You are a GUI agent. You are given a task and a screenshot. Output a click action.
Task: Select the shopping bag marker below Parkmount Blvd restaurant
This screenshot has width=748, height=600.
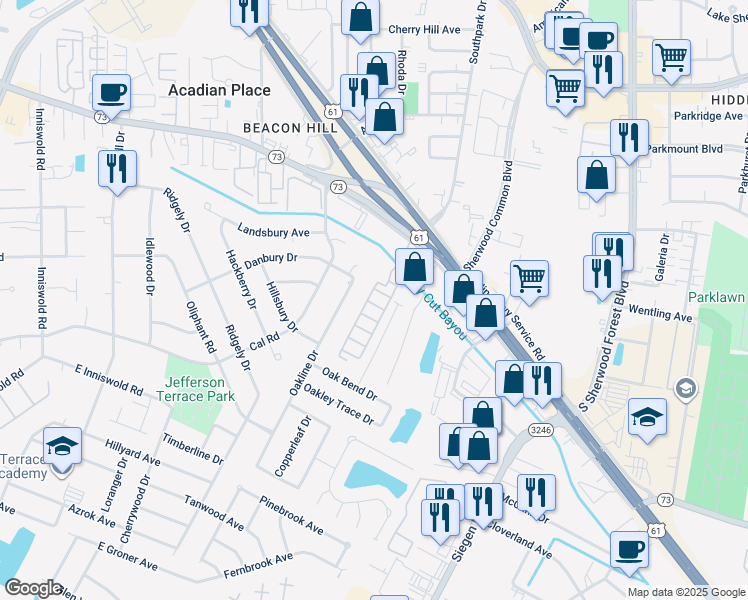596,175
